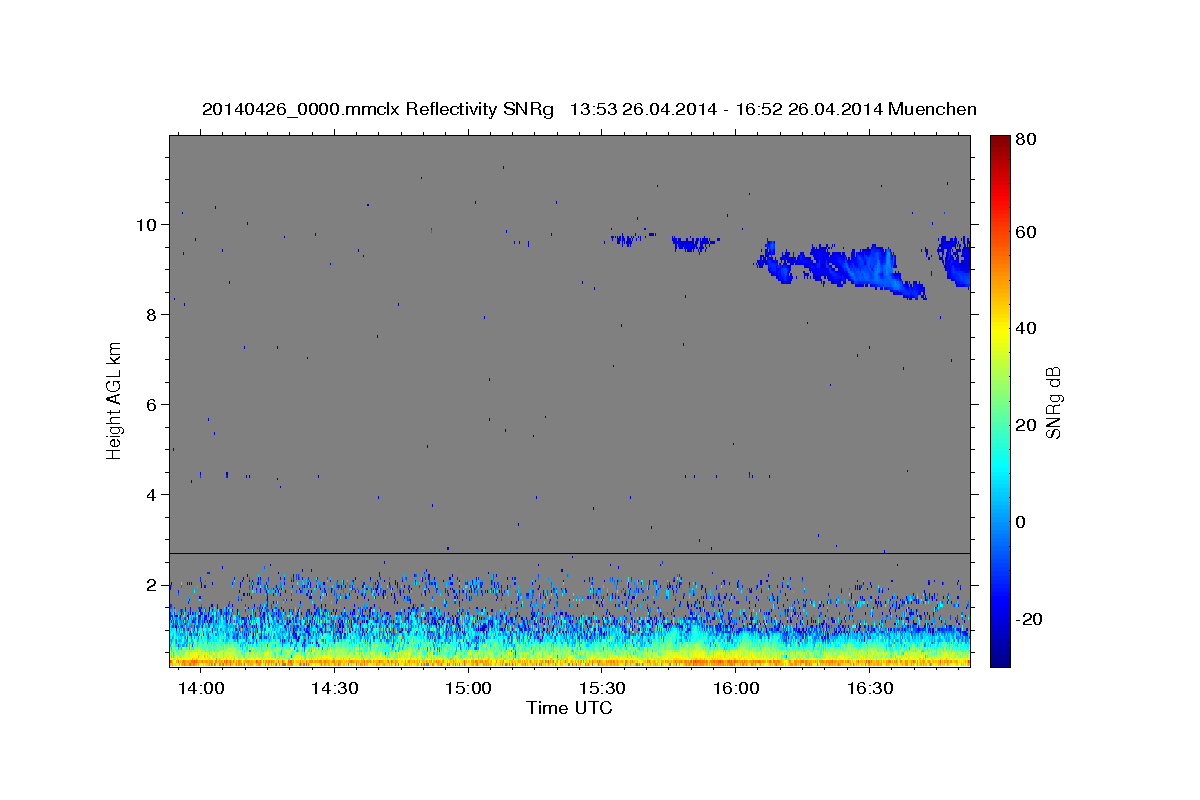Click the height tick label 10
1200x800 pixels.
(x=148, y=225)
